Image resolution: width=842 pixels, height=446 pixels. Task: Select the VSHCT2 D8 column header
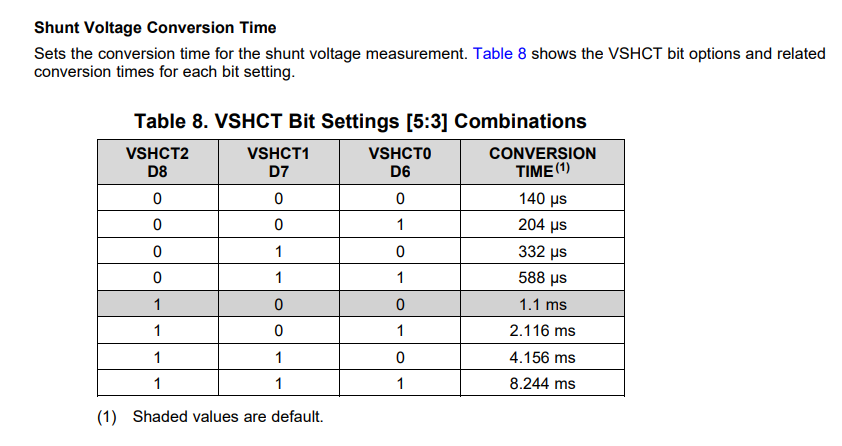[x=157, y=162]
